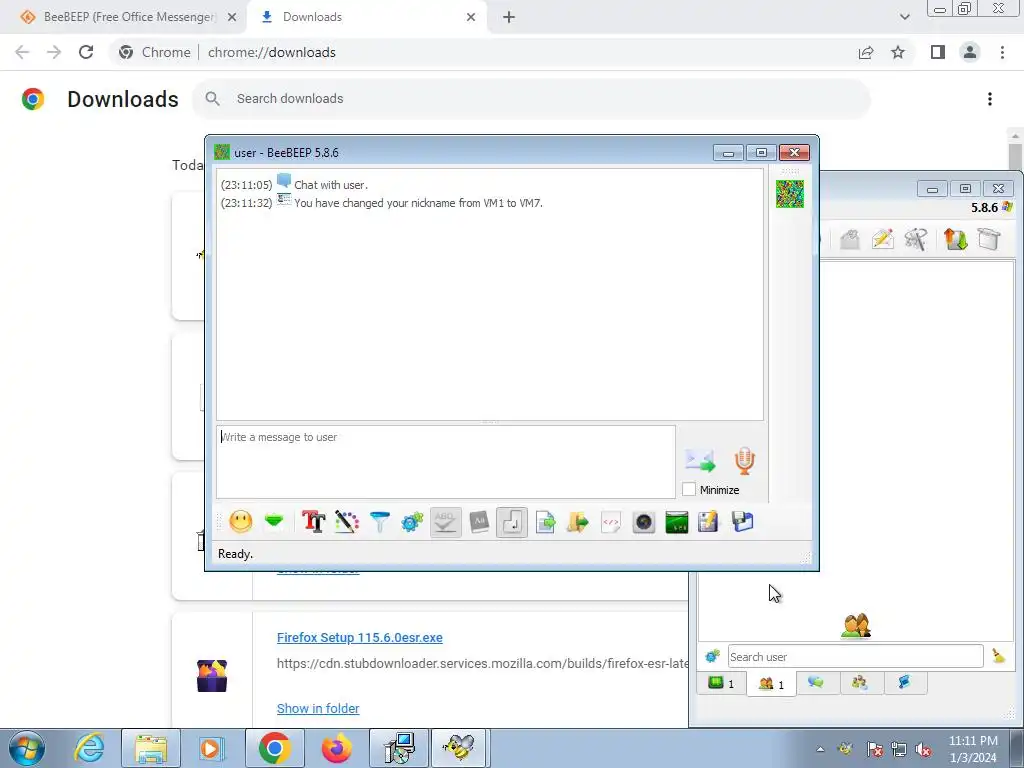Expand Chrome tab search chevron
1024x768 pixels.
pos(904,17)
